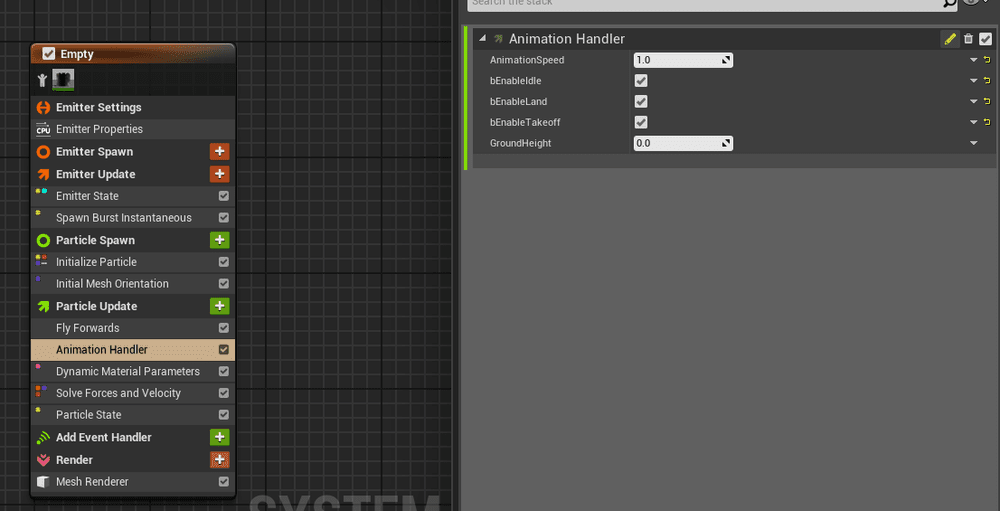Screen dimensions: 1000x511
Task: Toggle Animation Handler enabled checkbox in panel header
Action: (985, 40)
